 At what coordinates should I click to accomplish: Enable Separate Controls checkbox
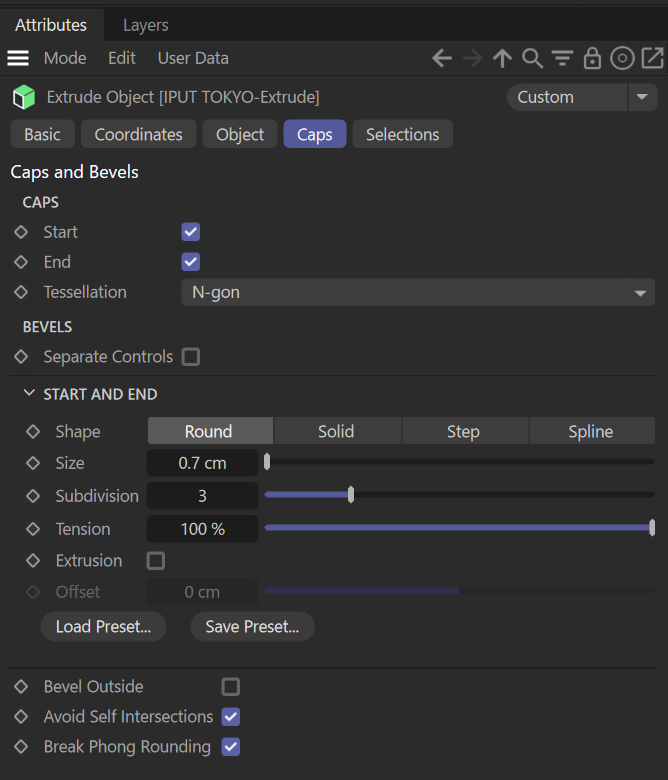tap(191, 357)
